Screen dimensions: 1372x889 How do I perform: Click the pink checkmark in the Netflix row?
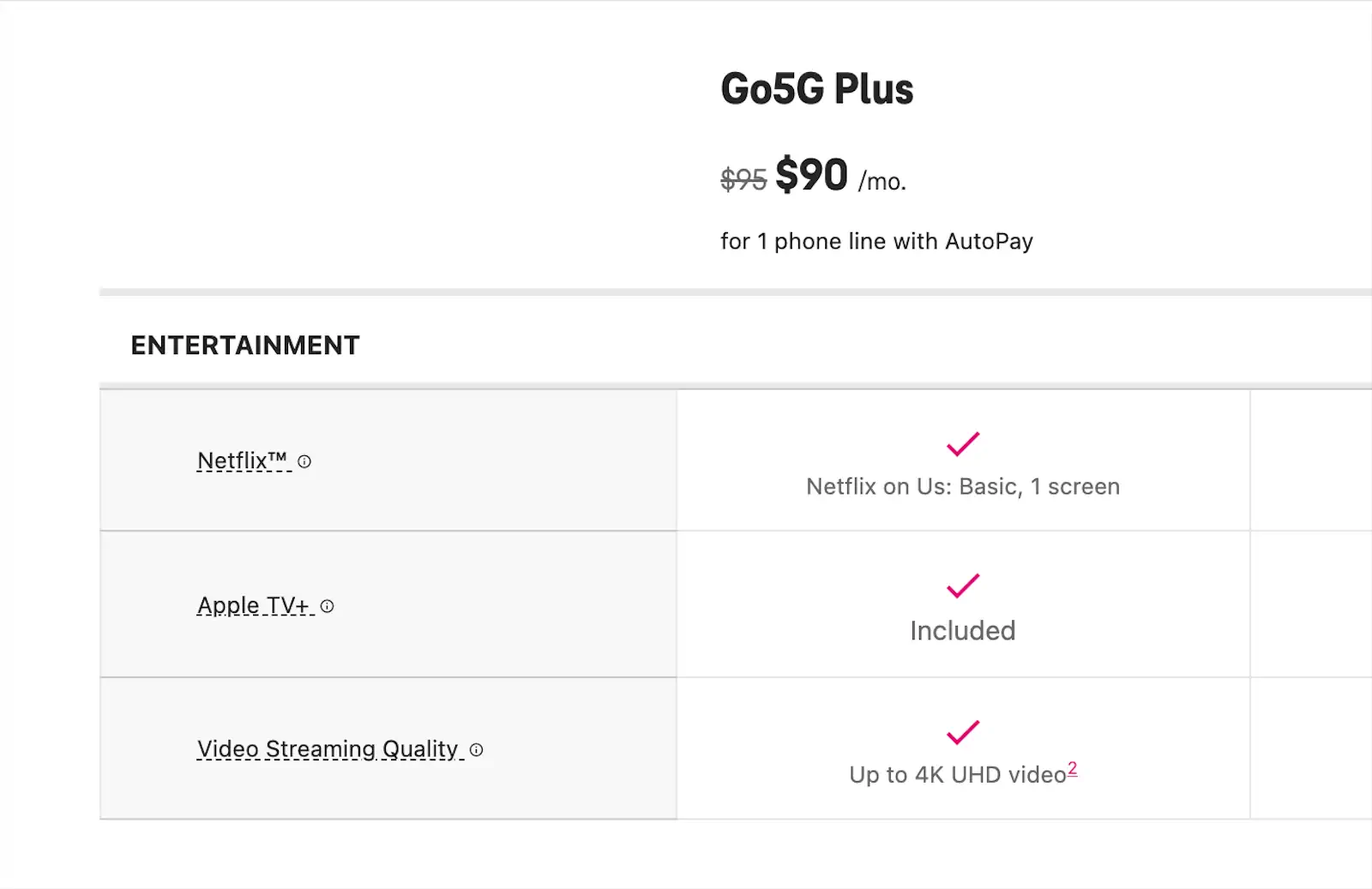click(x=963, y=443)
